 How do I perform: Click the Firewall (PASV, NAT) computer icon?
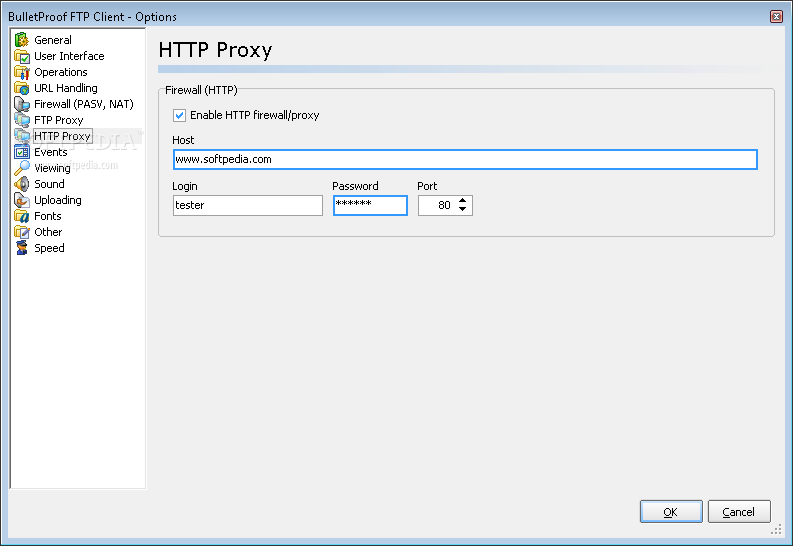(22, 104)
